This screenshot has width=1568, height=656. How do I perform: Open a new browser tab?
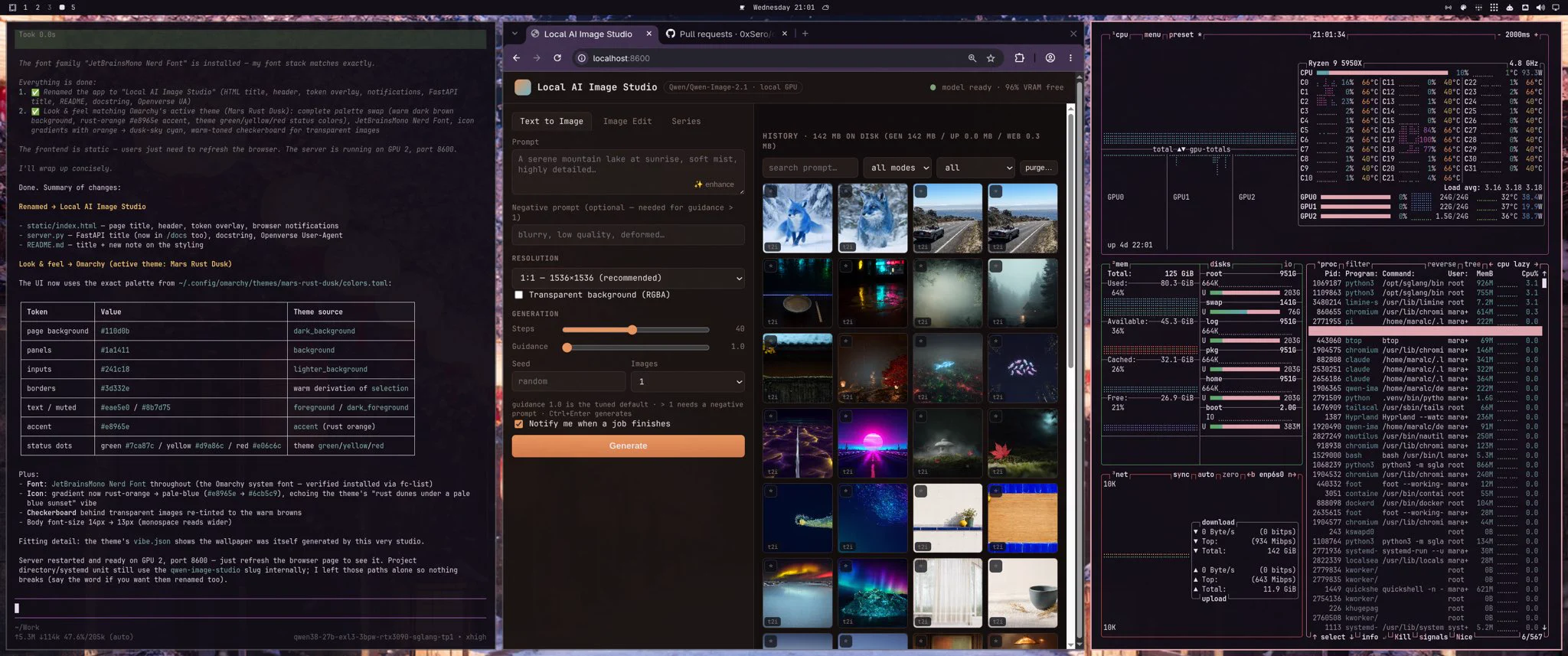click(805, 34)
